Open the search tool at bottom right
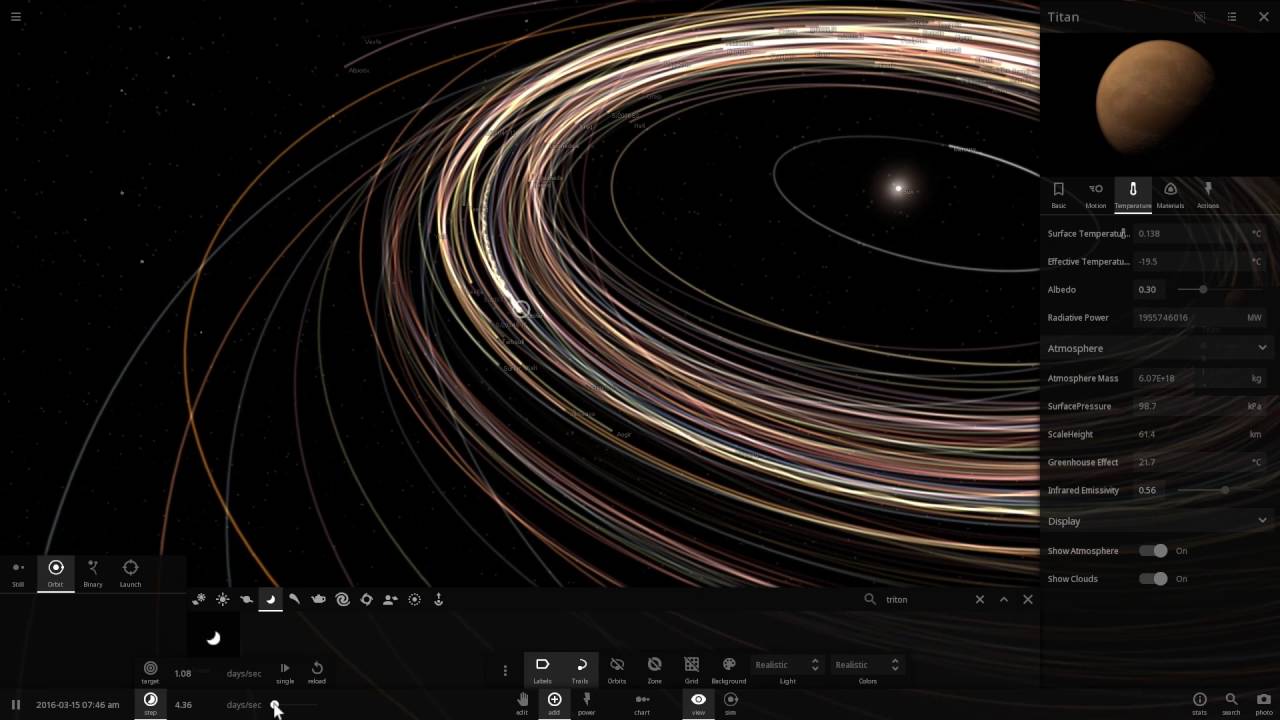The width and height of the screenshot is (1280, 720). [1231, 703]
